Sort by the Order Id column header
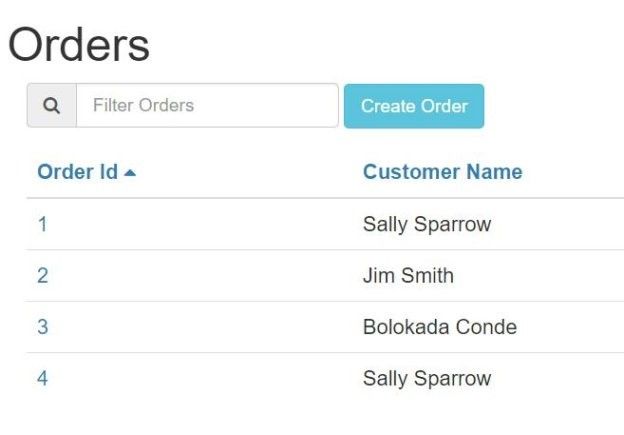 pos(78,172)
